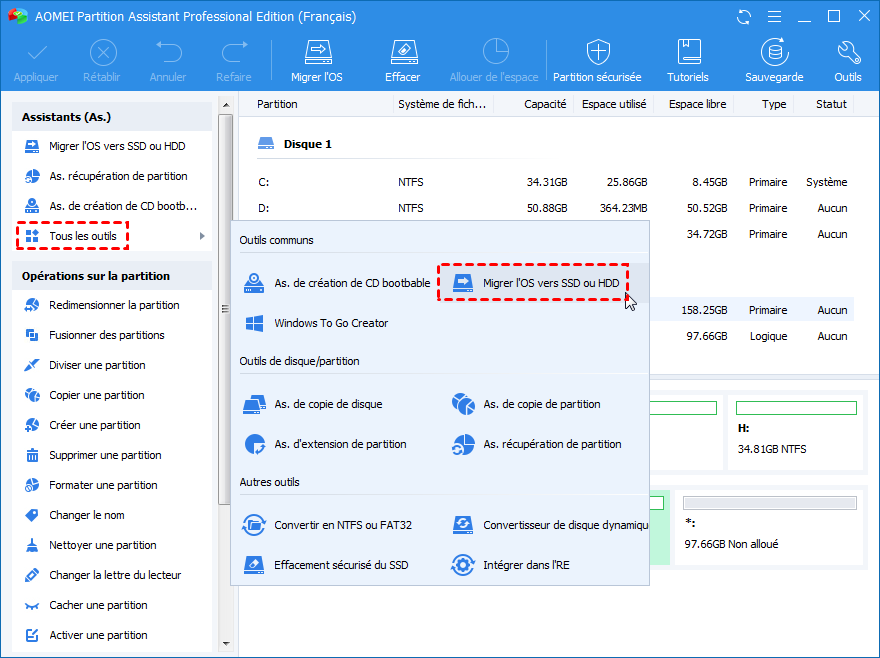Open Outils wrench icon in toolbar
This screenshot has width=880, height=658.
(x=847, y=52)
